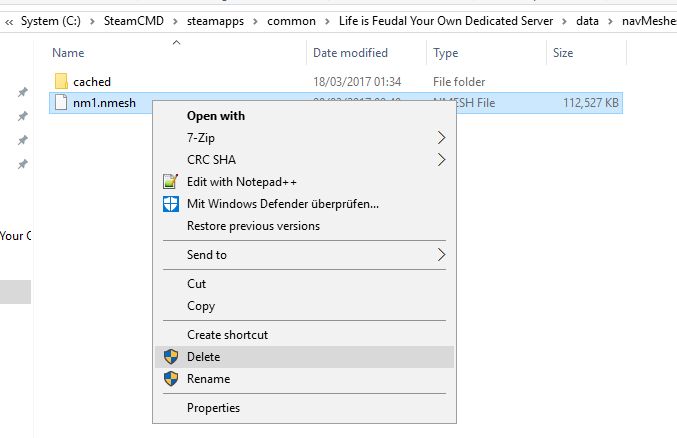The image size is (677, 438).
Task: Expand chevron after common breadcrumb
Action: [x=327, y=22]
